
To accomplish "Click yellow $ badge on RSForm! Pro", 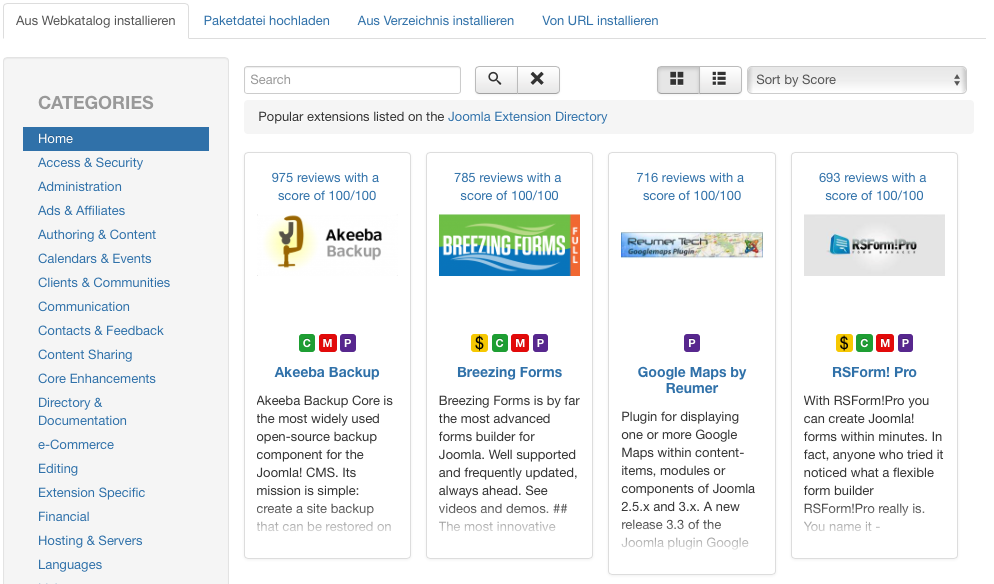I will [844, 343].
